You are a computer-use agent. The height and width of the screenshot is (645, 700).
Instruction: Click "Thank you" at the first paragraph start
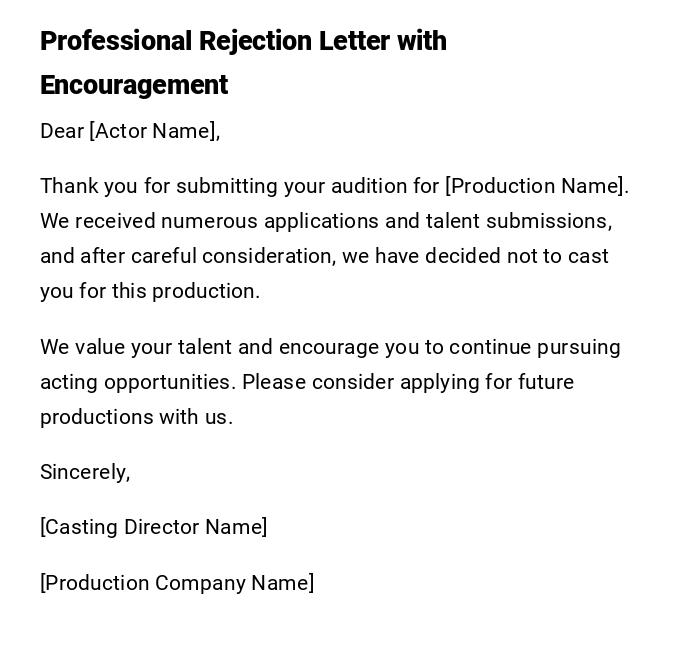(x=82, y=186)
